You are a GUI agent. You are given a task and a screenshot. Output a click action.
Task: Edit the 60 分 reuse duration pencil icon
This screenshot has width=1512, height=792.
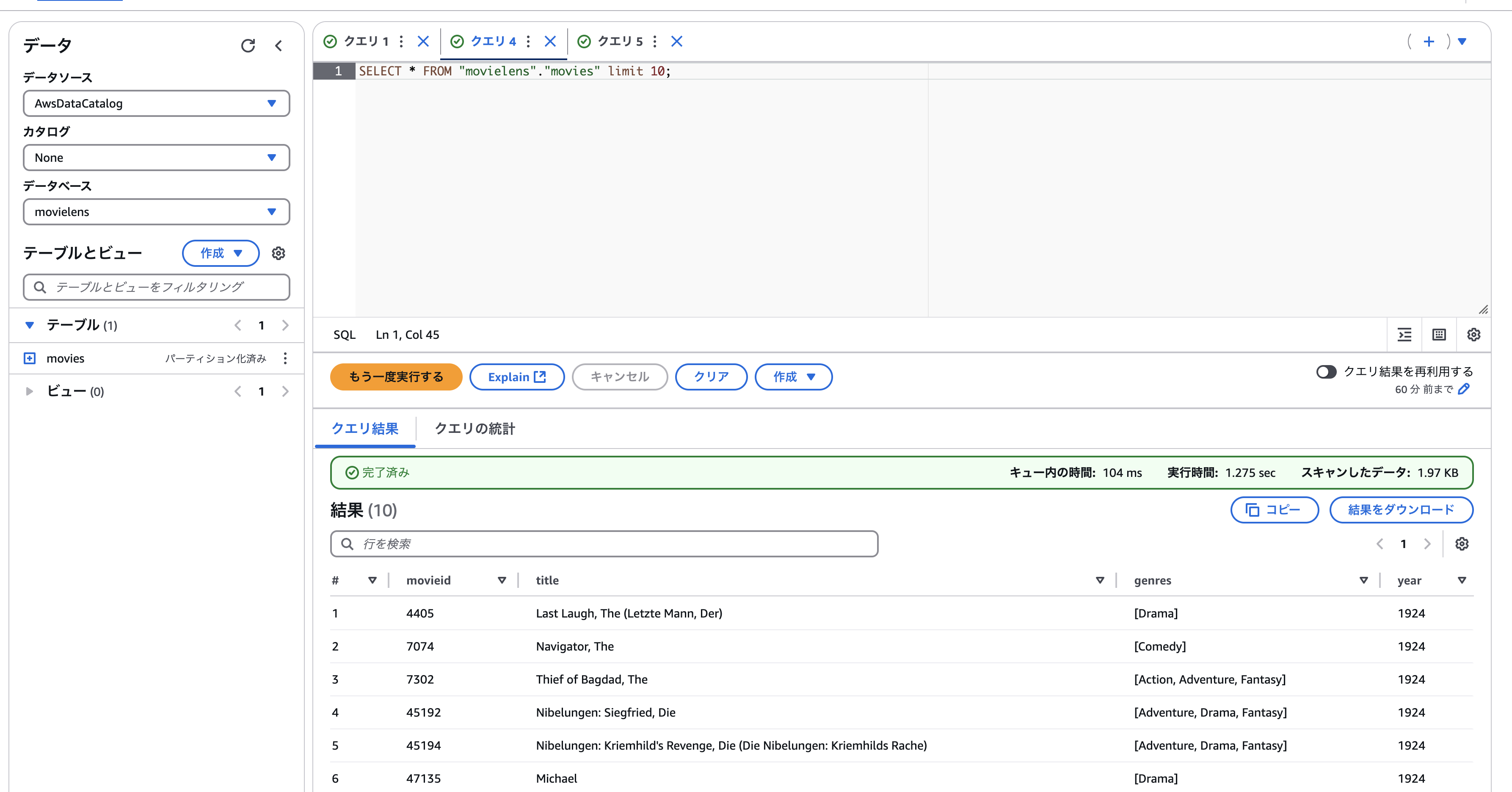1464,389
